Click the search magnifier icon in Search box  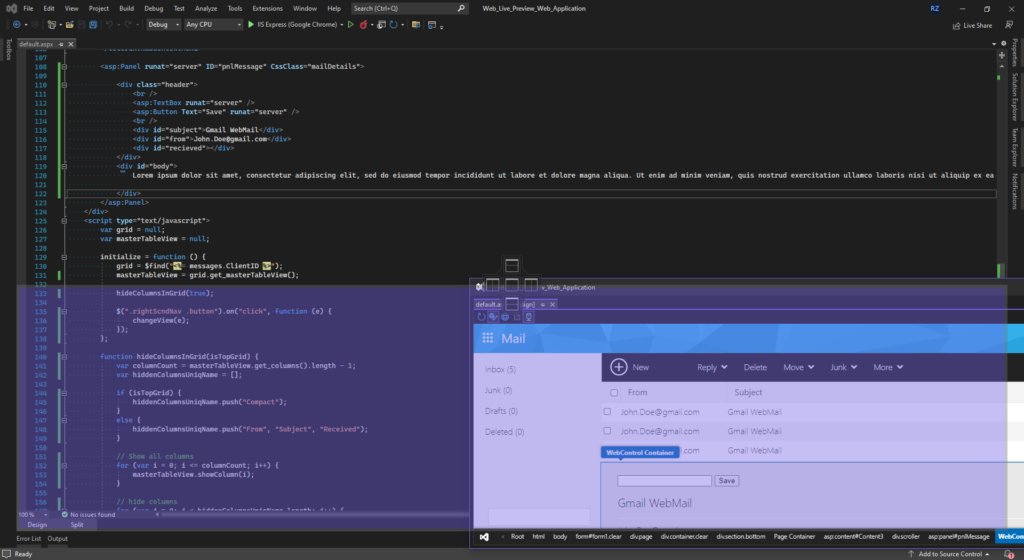461,8
